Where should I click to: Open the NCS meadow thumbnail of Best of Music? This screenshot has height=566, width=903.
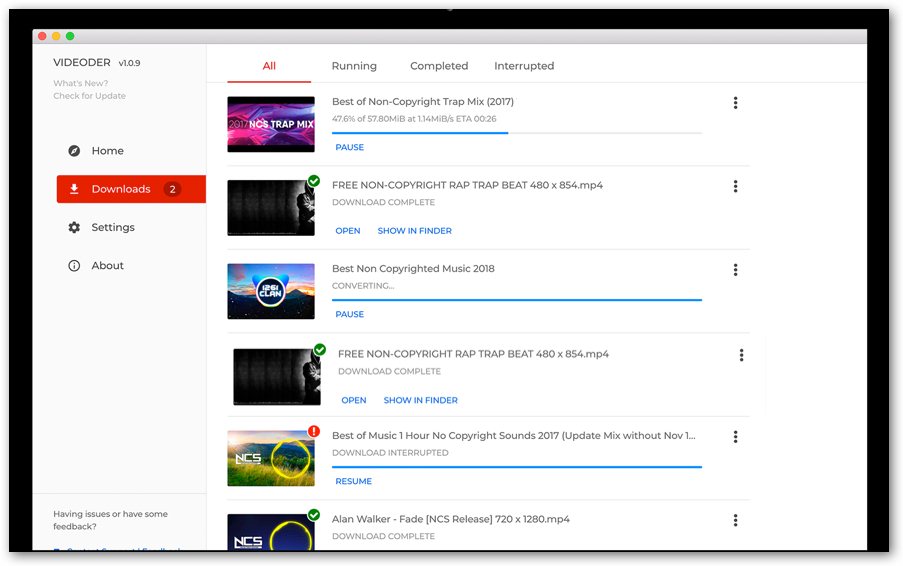271,458
